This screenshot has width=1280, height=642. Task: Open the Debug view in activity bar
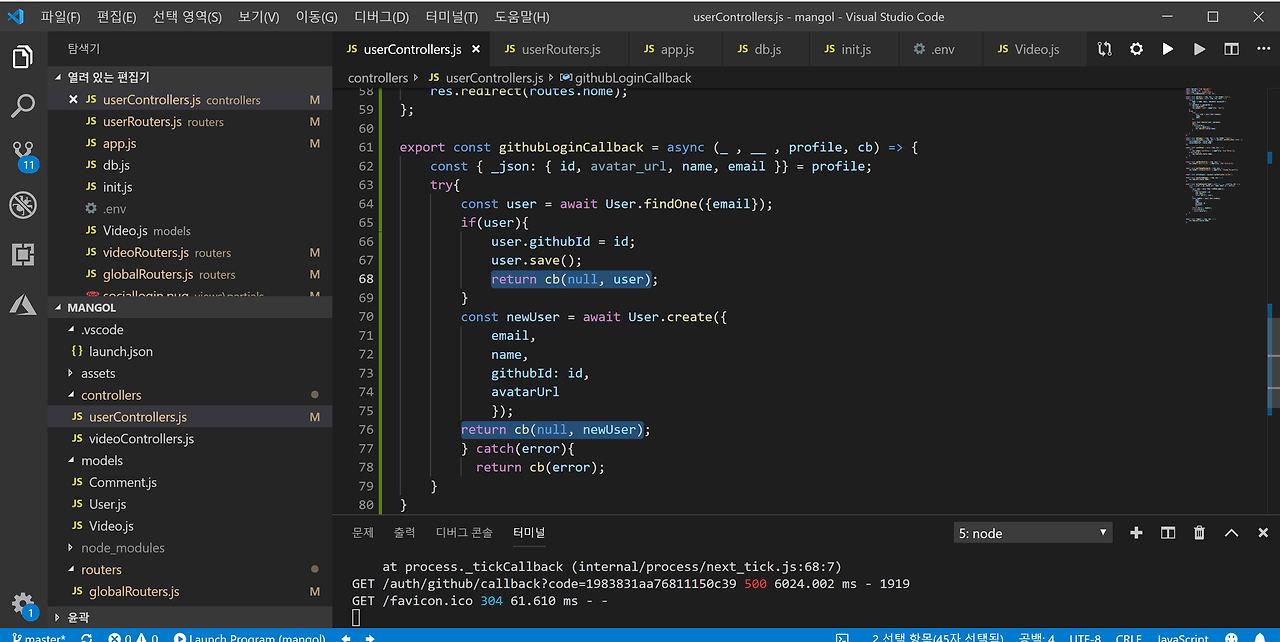click(x=23, y=205)
